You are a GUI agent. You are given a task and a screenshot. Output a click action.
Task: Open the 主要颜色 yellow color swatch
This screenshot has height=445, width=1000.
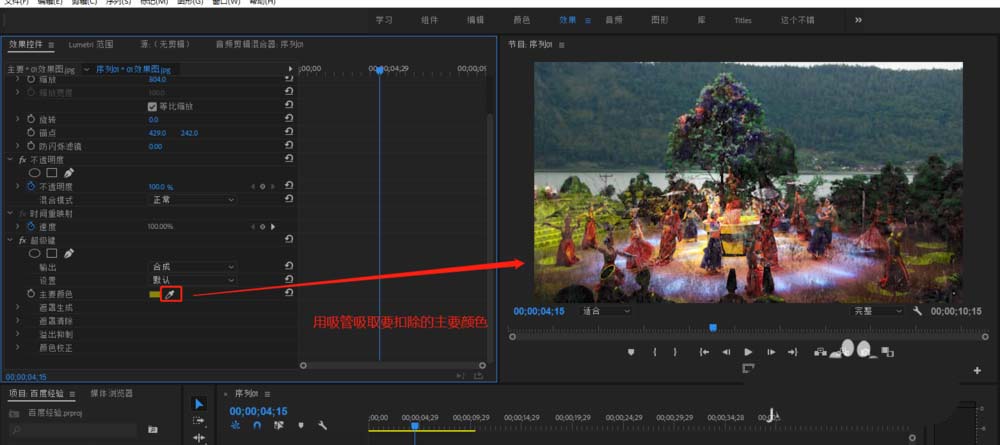[155, 294]
